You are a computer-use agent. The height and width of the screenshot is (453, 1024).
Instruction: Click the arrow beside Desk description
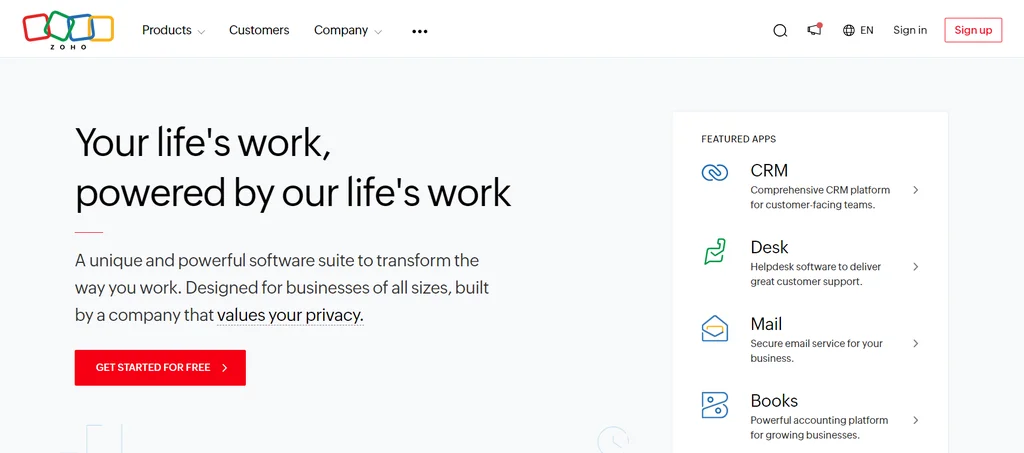(x=916, y=267)
